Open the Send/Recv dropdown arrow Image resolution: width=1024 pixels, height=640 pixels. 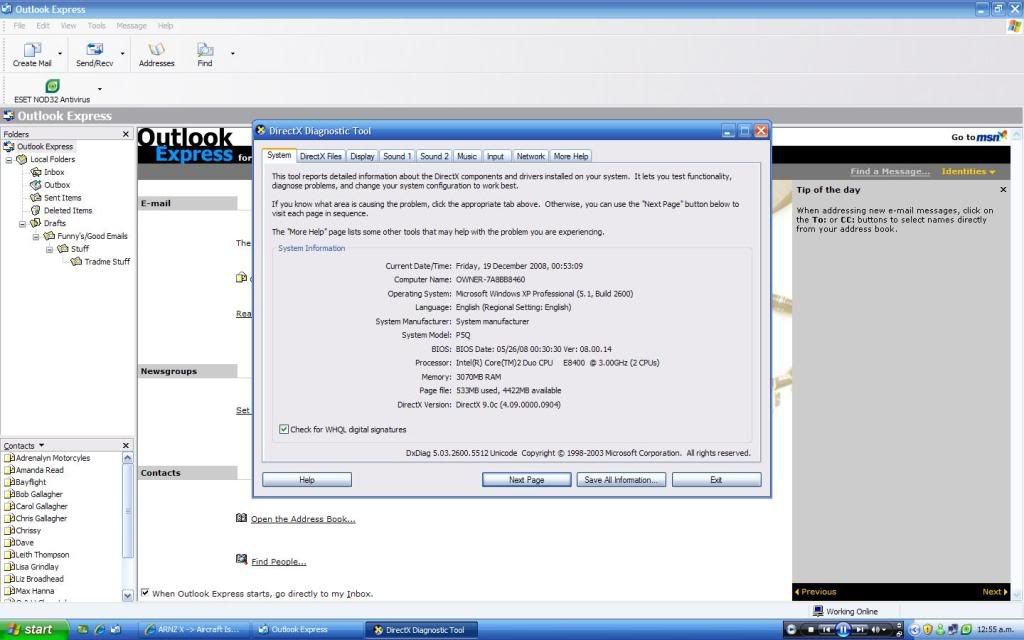[x=123, y=54]
